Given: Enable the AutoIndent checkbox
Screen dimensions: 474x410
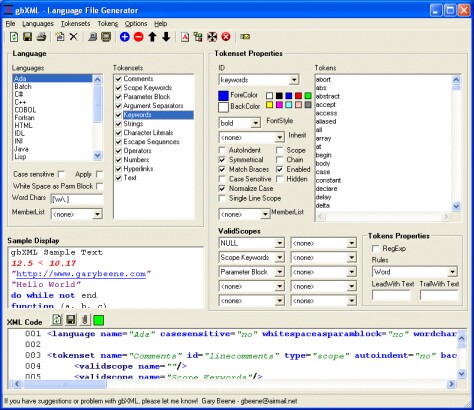Looking at the screenshot, I should click(222, 150).
